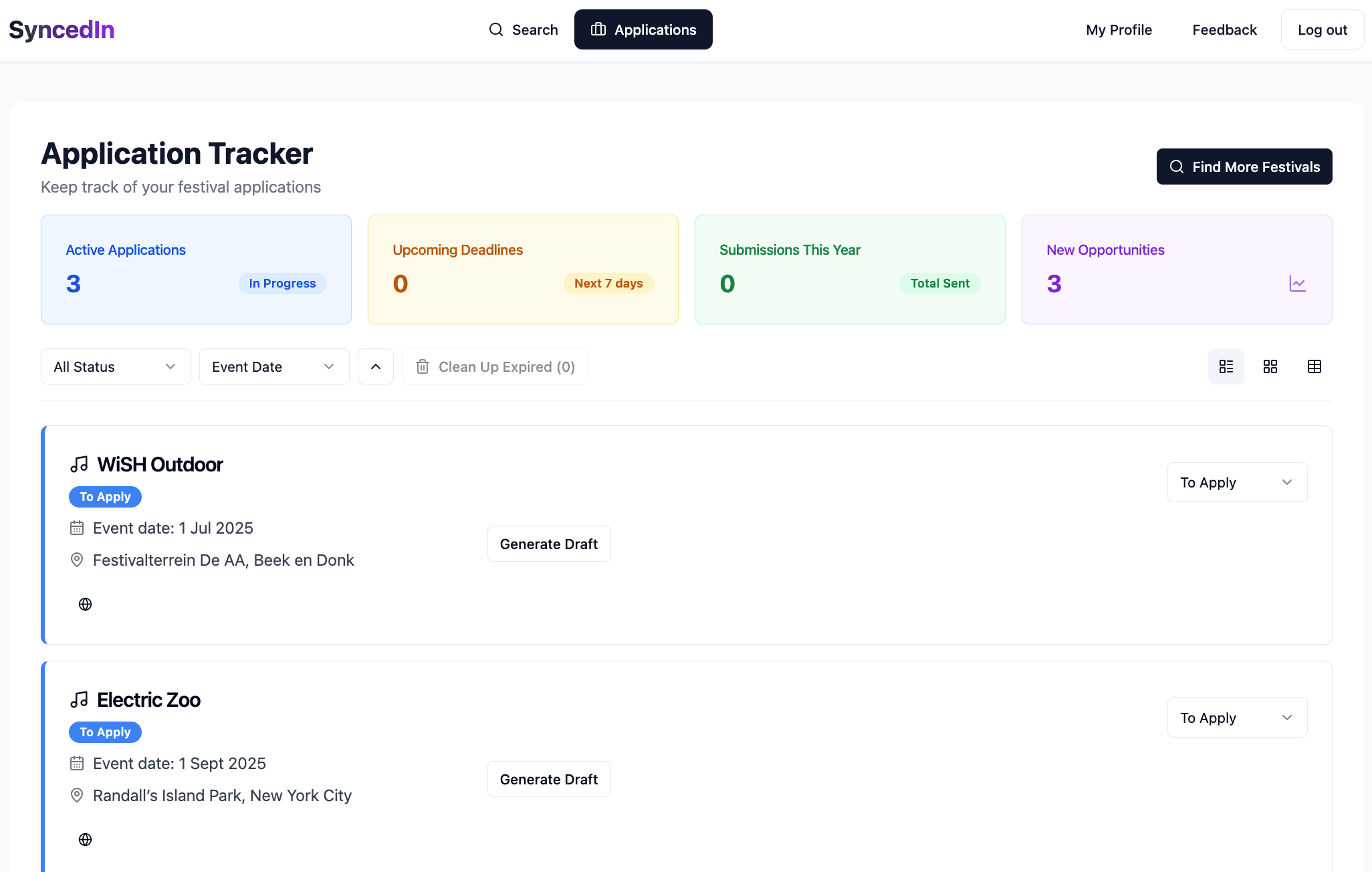Viewport: 1372px width, 872px height.
Task: Expand the Event Date sort dropdown
Action: click(274, 366)
